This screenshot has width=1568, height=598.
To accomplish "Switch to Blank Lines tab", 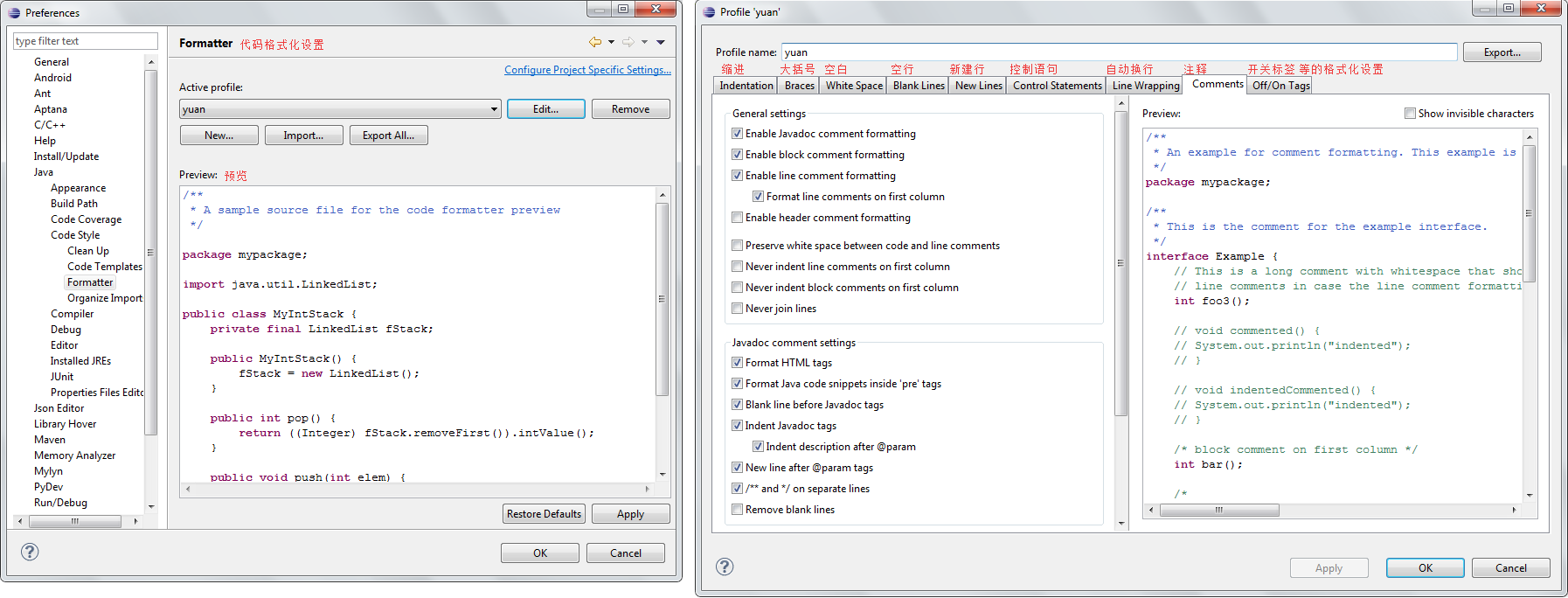I will pos(919,86).
